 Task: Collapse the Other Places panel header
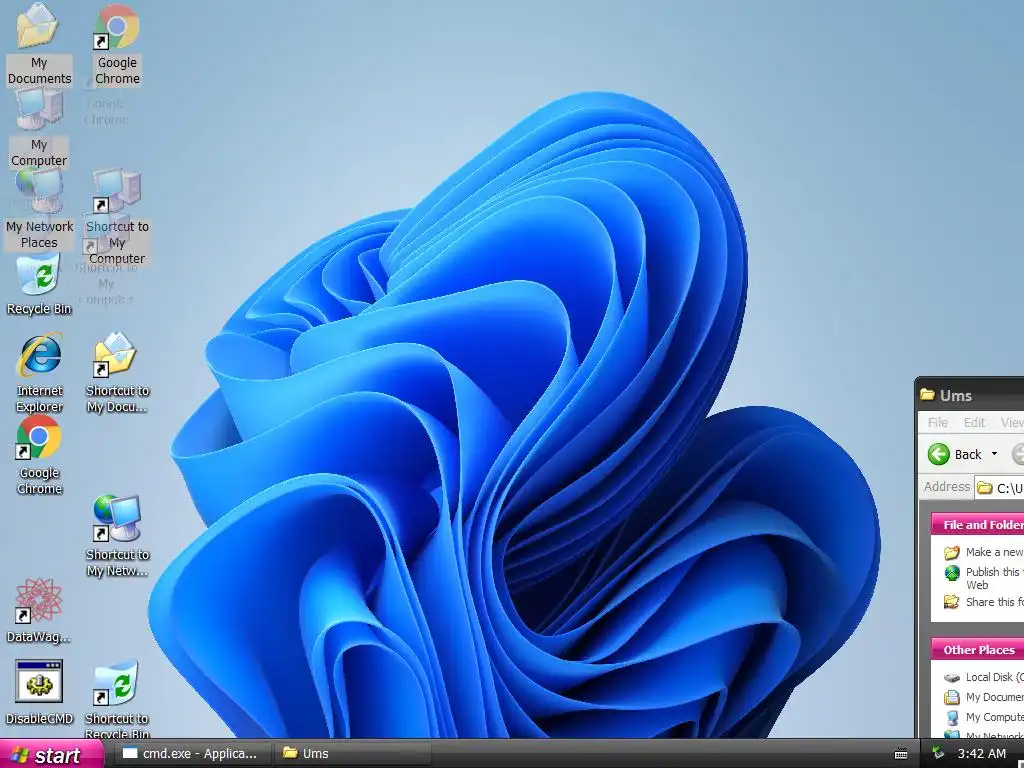(978, 650)
